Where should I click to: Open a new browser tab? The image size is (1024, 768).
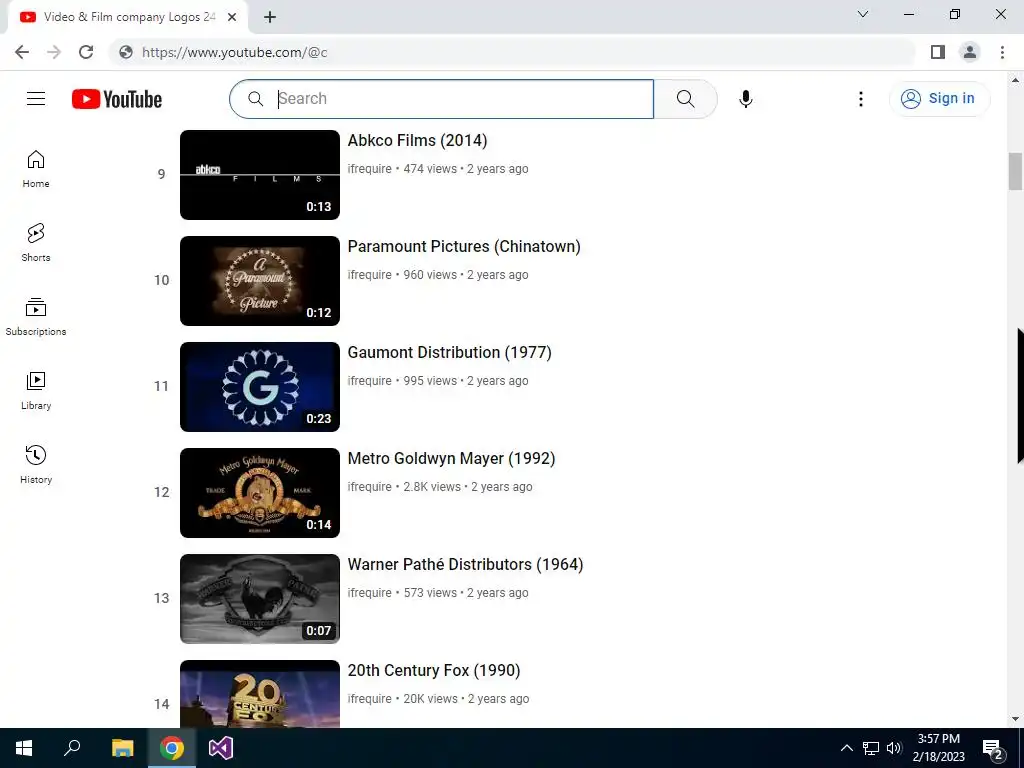(x=270, y=18)
